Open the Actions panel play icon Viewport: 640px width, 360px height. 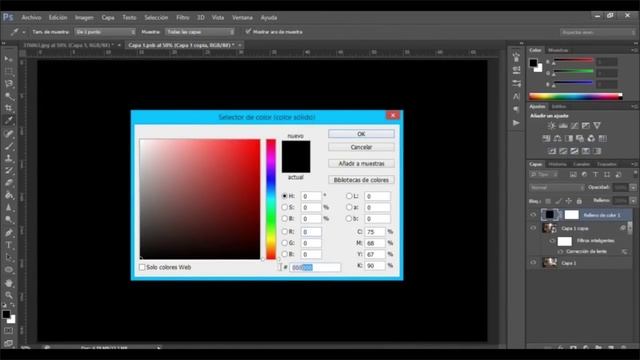(516, 122)
